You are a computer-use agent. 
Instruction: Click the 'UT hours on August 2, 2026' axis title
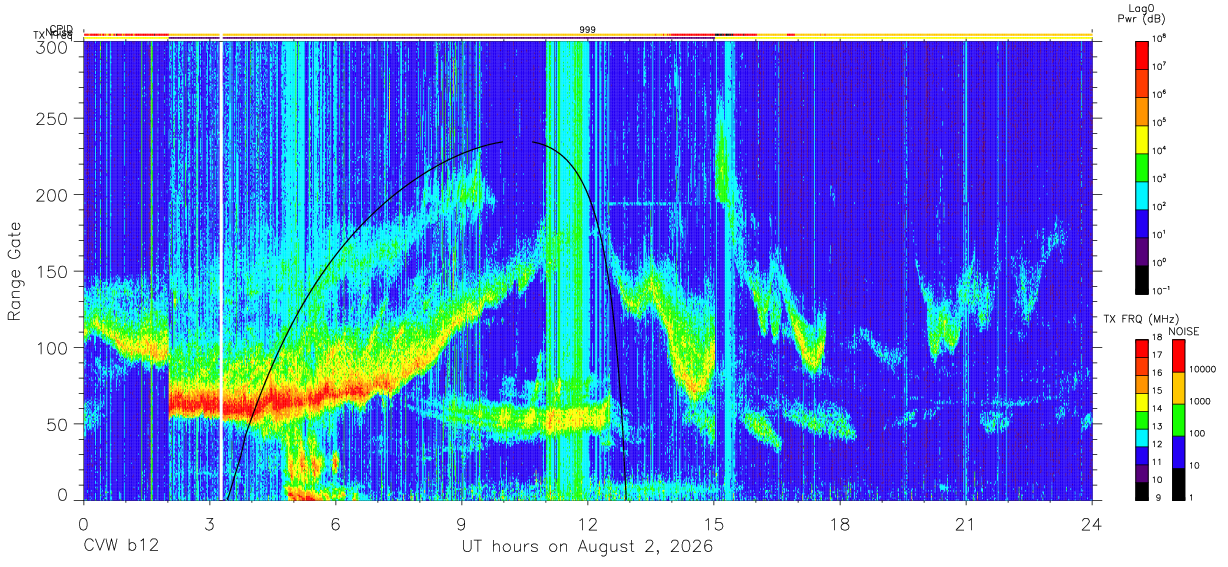(x=587, y=547)
